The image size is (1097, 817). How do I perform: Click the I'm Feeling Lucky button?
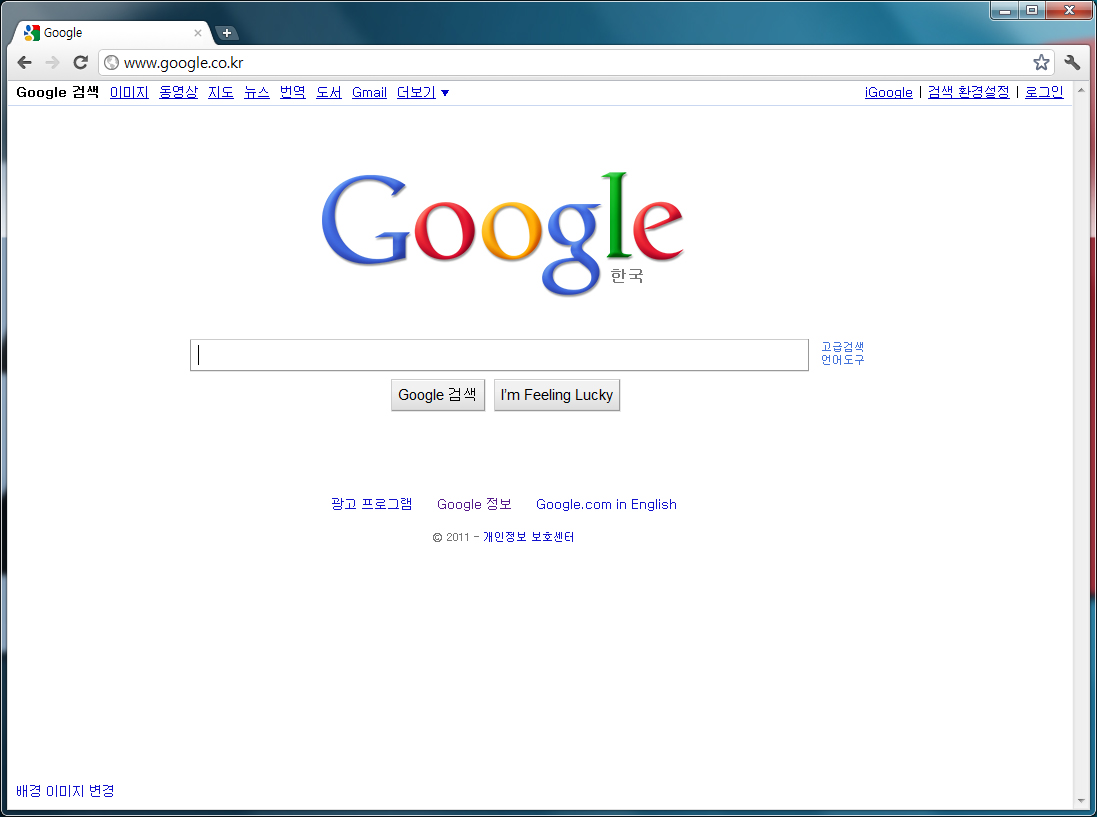557,395
